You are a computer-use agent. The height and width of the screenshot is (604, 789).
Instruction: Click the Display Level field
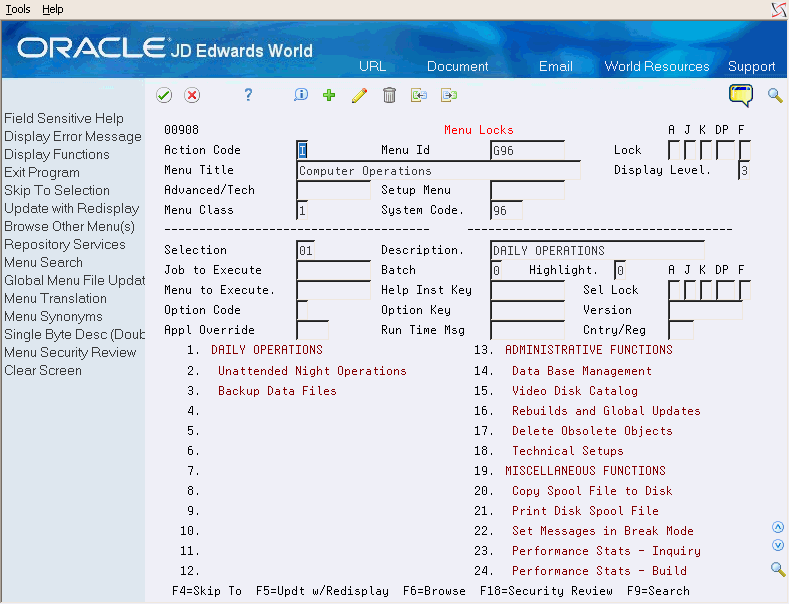point(744,170)
